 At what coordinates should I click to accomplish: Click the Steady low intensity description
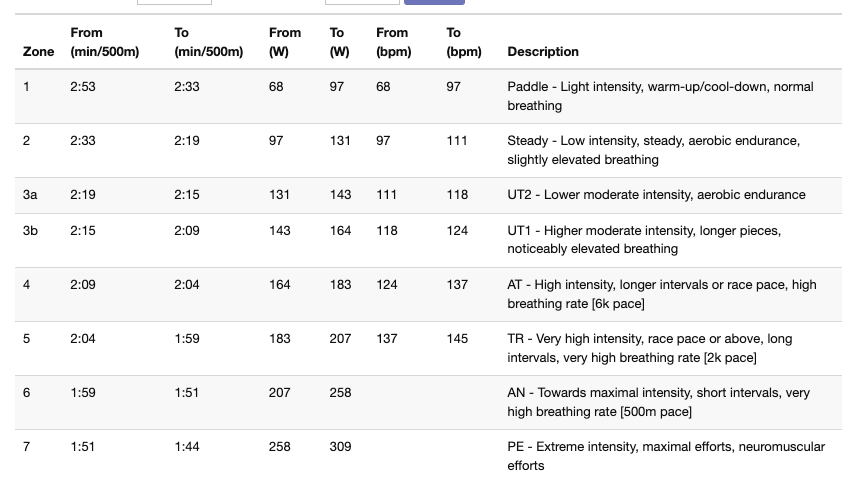pyautogui.click(x=654, y=150)
